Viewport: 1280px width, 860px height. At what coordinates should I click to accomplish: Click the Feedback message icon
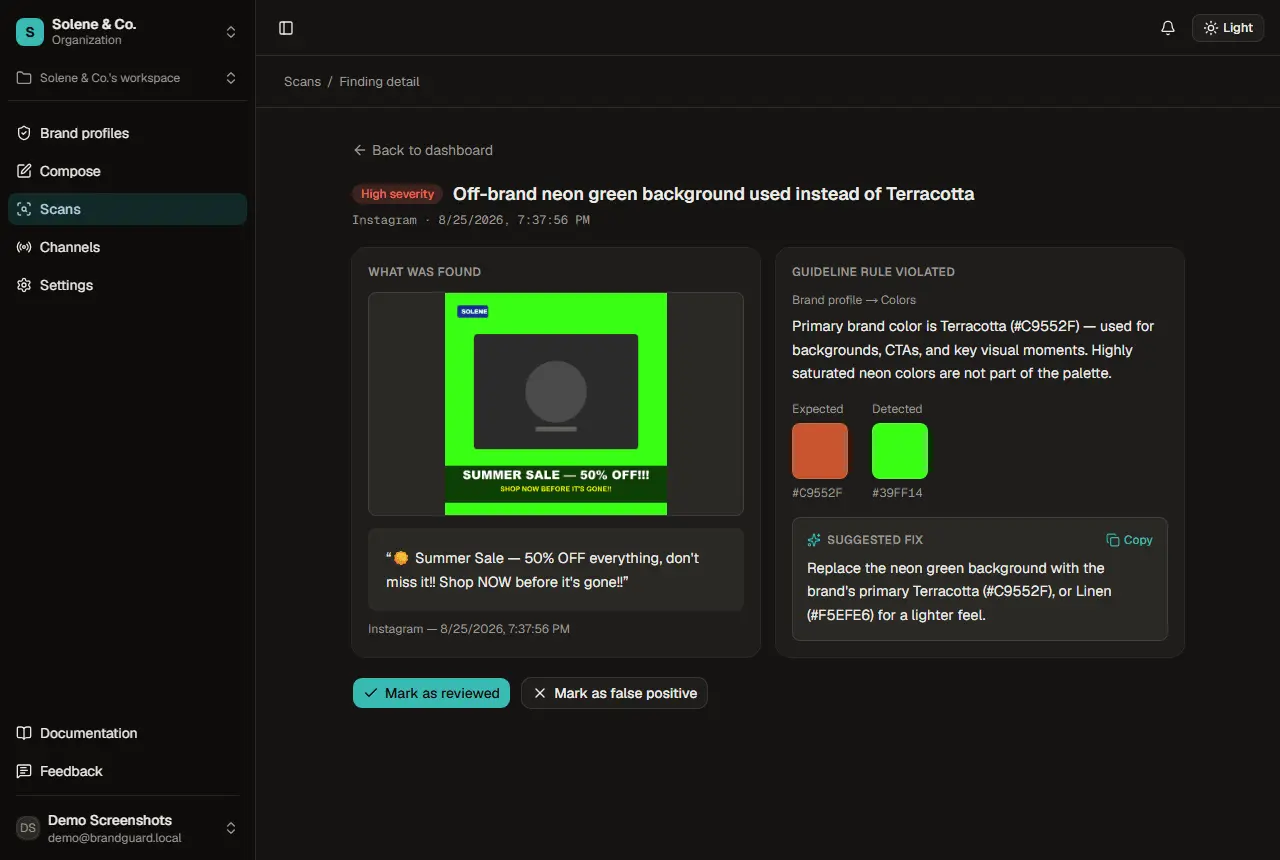(24, 771)
